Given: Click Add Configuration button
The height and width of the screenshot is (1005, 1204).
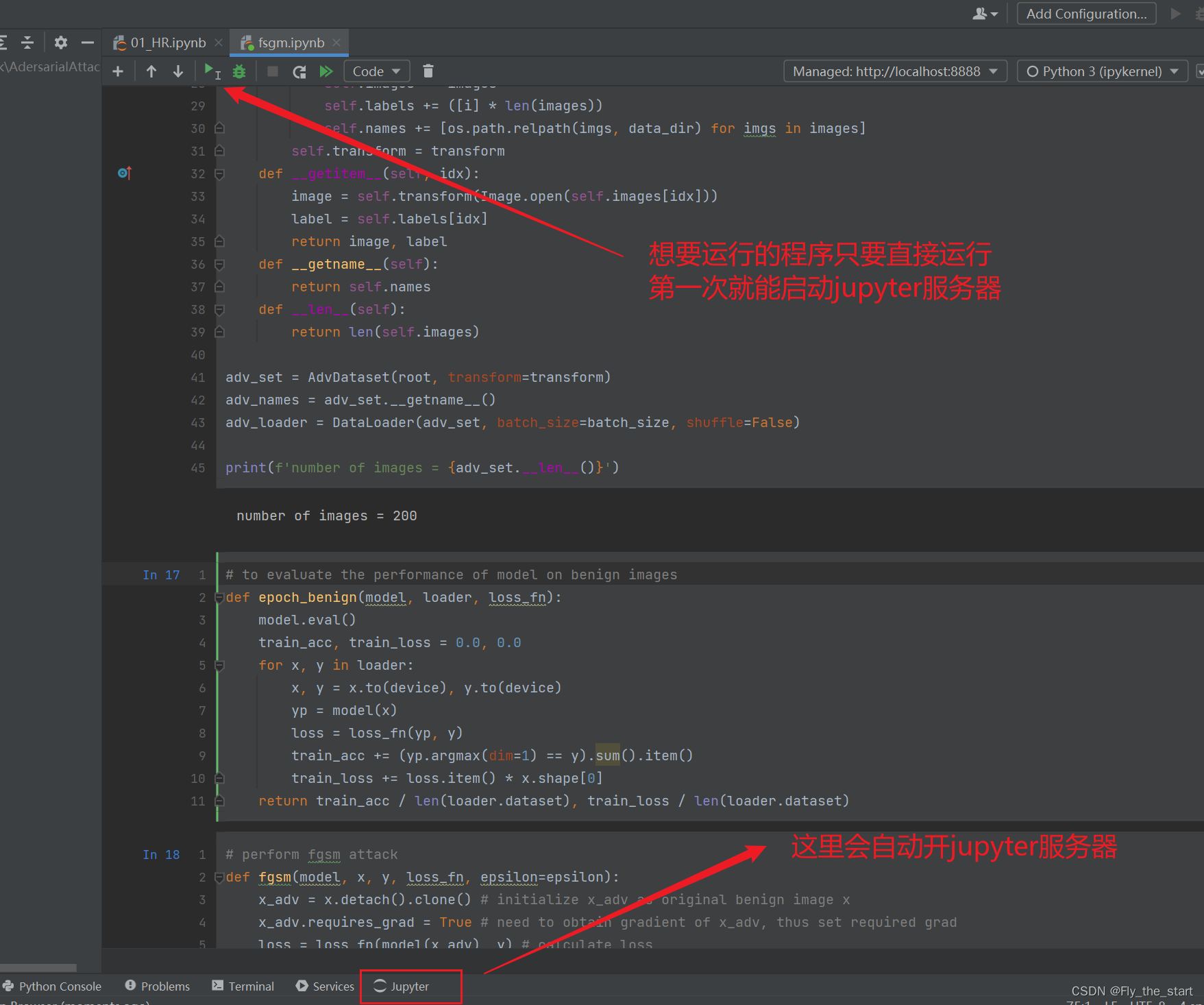Looking at the screenshot, I should (1086, 14).
